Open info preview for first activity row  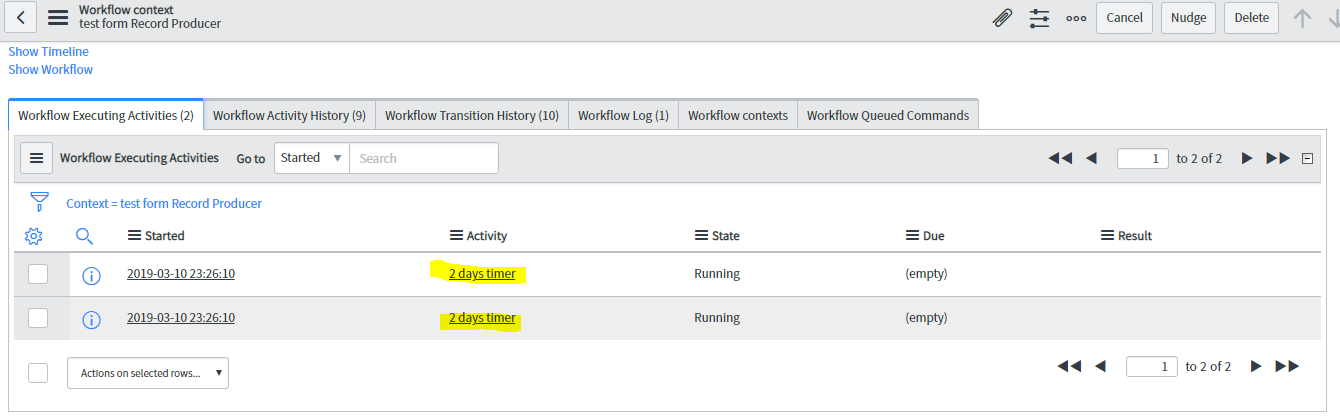click(x=91, y=275)
